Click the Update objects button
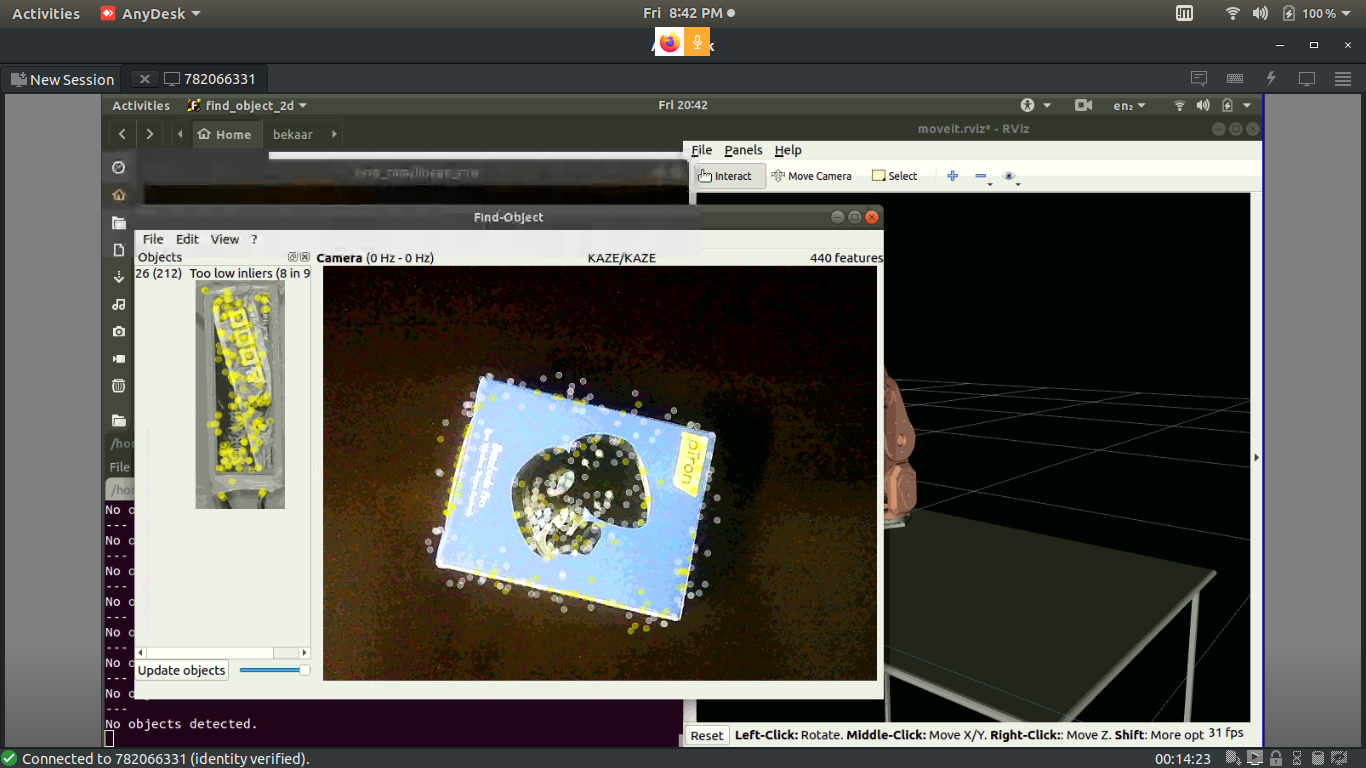This screenshot has height=768, width=1366. tap(182, 670)
